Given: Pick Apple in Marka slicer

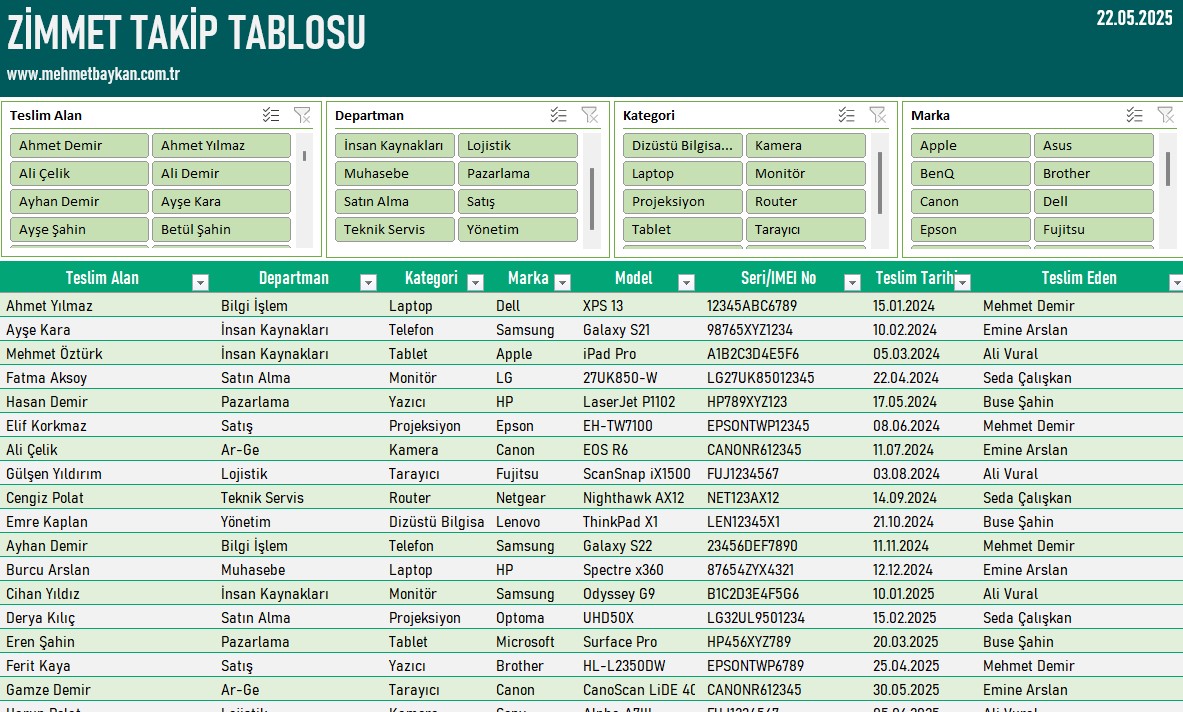Looking at the screenshot, I should (971, 146).
